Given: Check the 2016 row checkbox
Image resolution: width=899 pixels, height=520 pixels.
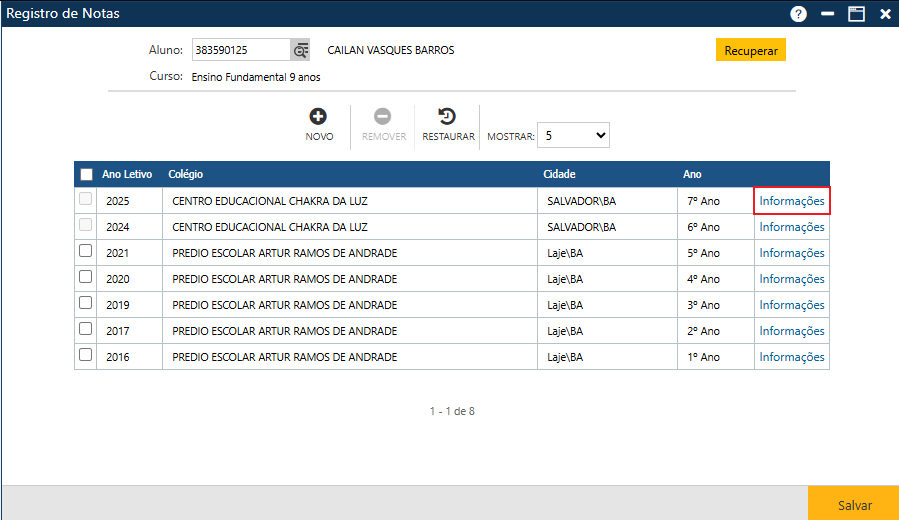Looking at the screenshot, I should click(85, 354).
